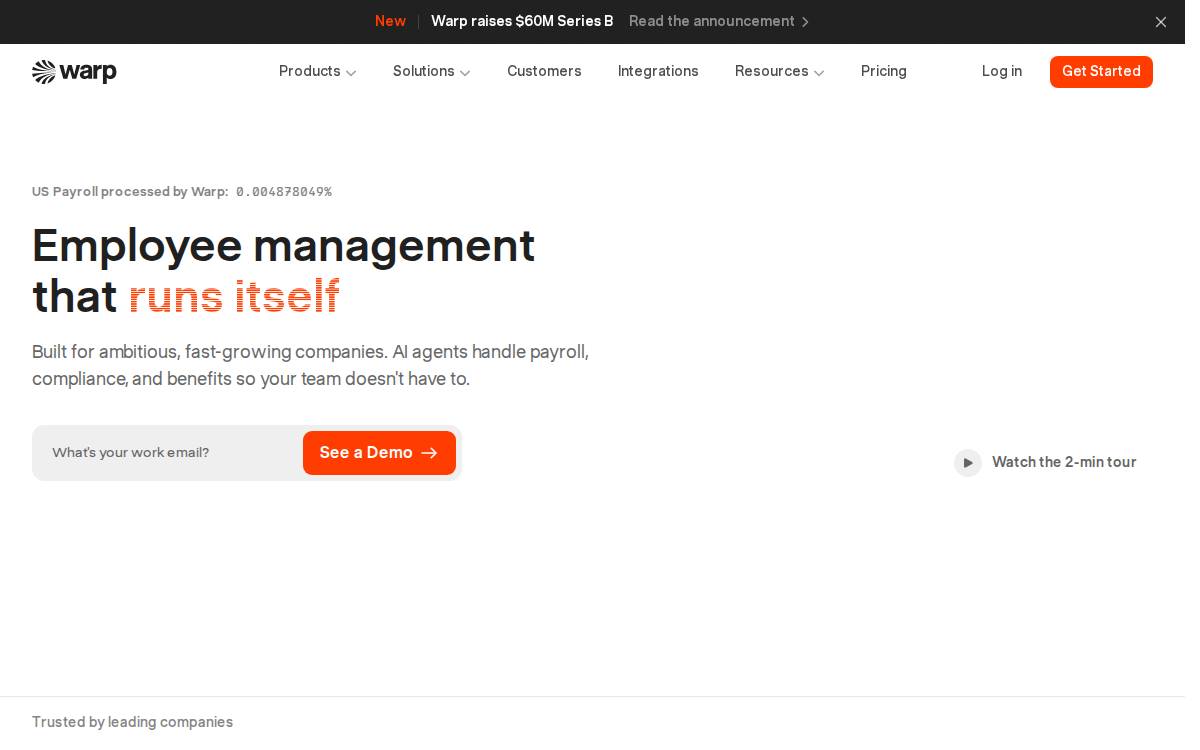Expand the Solutions dropdown menu
Screen dimensions: 1200x750
tap(431, 72)
